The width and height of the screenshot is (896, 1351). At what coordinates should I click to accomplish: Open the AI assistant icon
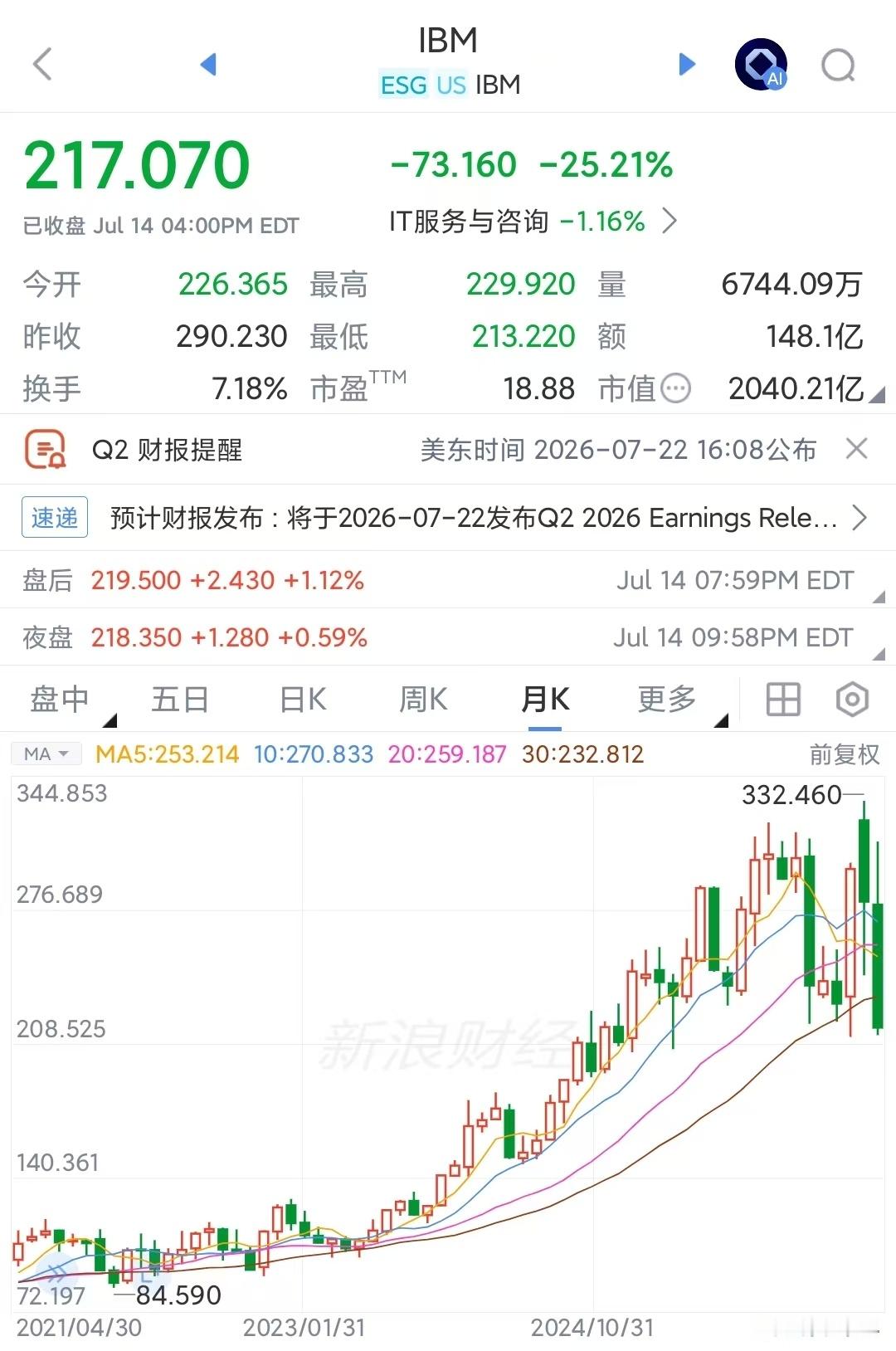tap(761, 64)
